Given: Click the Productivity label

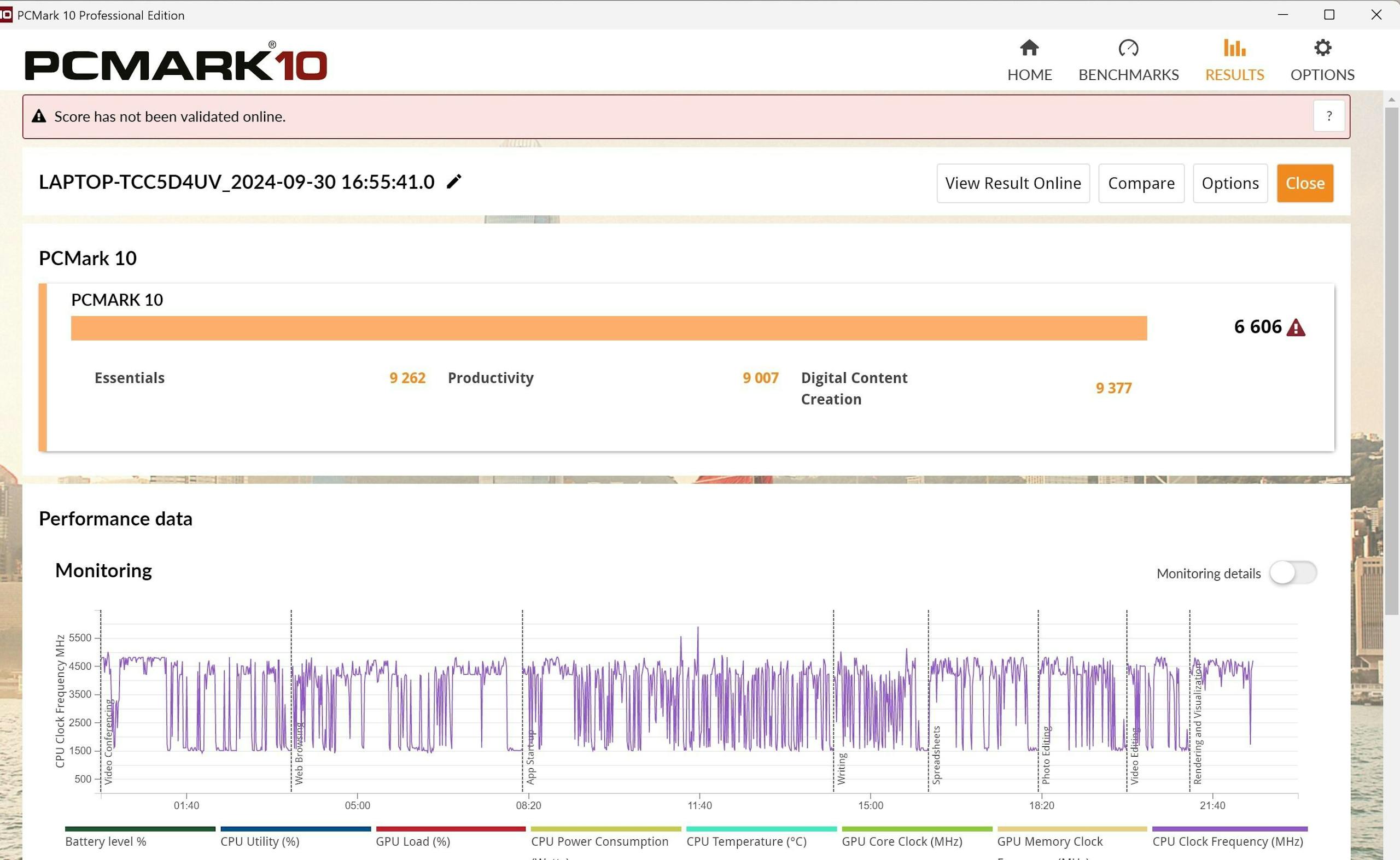Looking at the screenshot, I should point(491,378).
